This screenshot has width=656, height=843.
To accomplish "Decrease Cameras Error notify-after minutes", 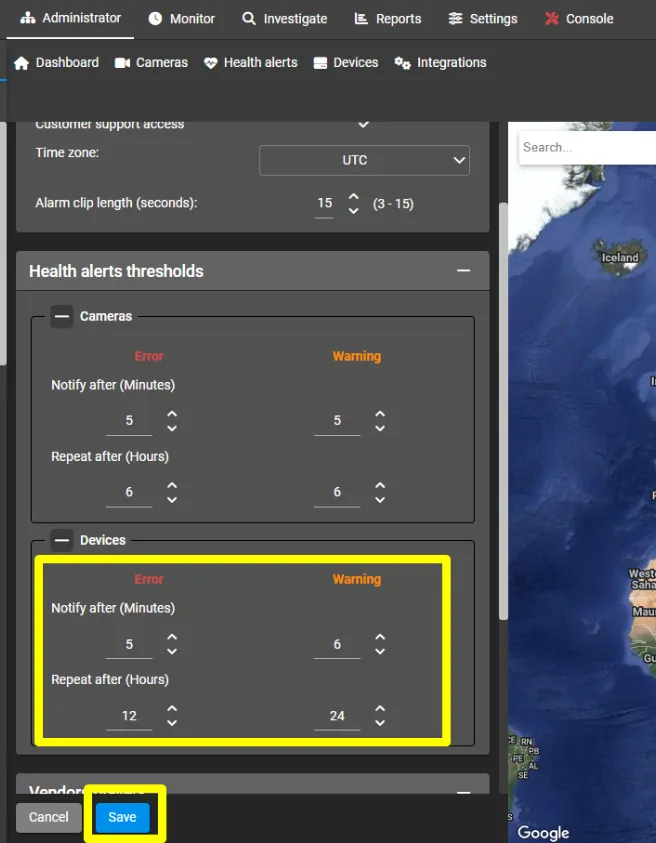I will (172, 428).
